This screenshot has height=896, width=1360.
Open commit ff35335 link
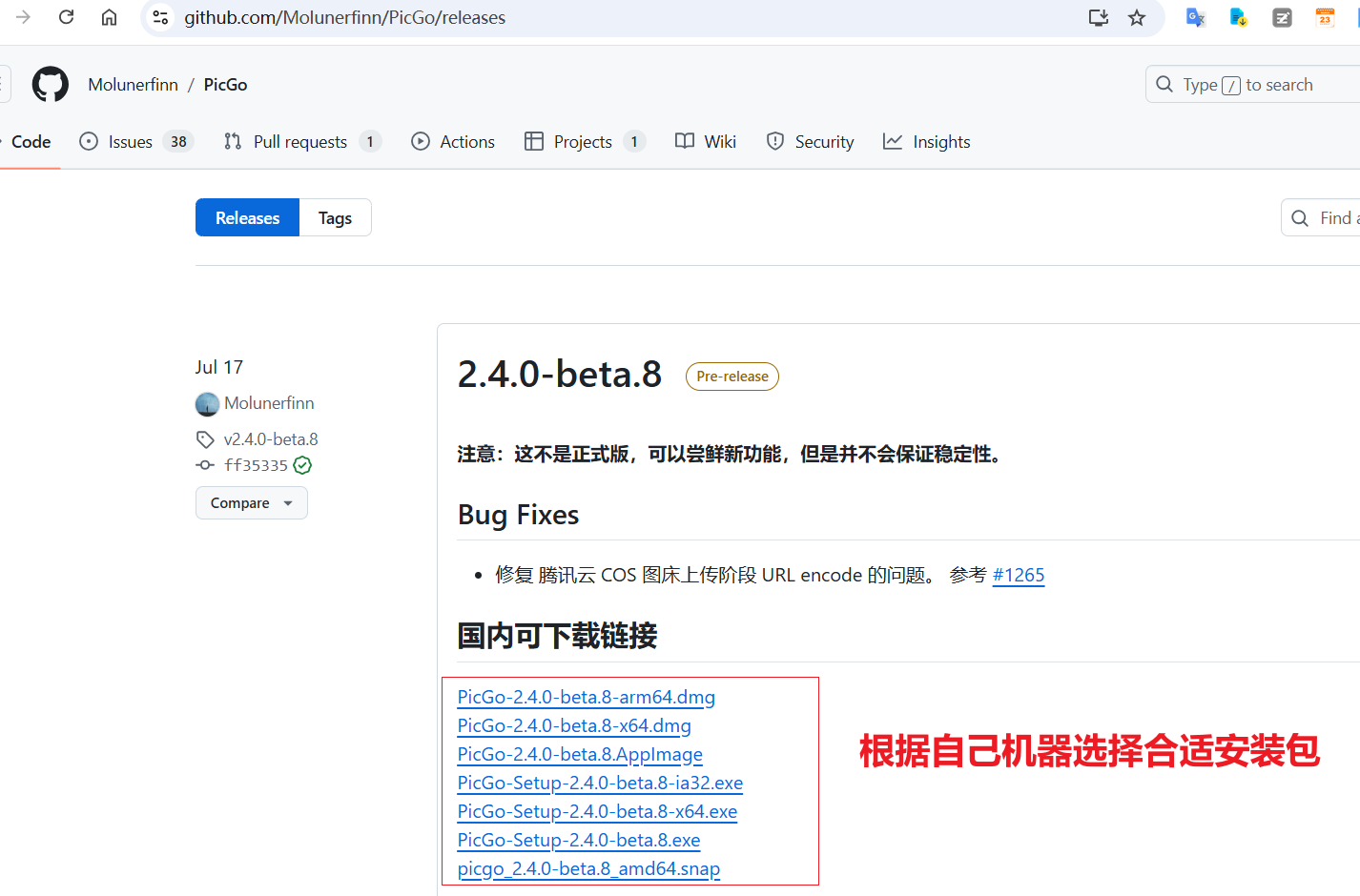tap(256, 465)
